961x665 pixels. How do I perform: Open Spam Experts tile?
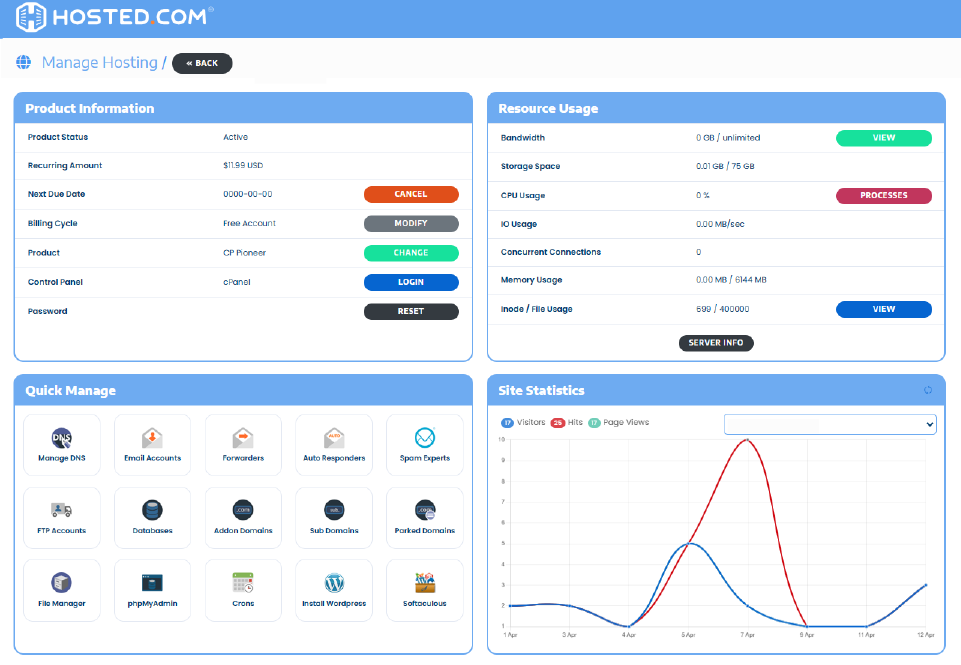click(x=425, y=445)
